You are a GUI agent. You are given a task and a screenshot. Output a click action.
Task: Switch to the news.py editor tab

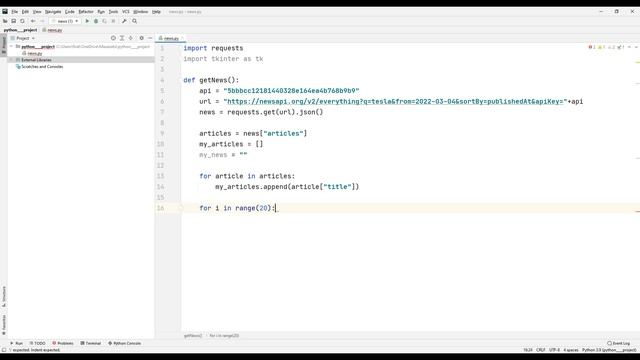[171, 38]
